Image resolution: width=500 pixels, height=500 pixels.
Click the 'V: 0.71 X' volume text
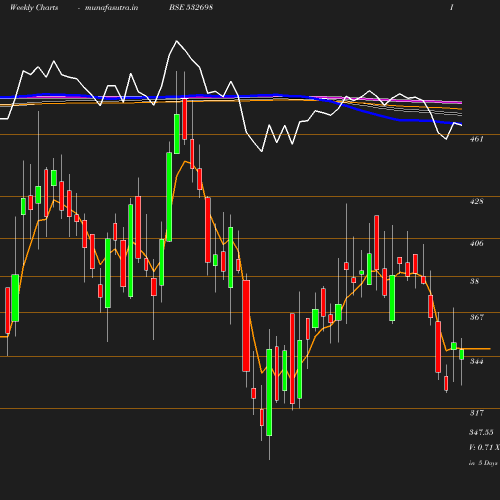484,447
